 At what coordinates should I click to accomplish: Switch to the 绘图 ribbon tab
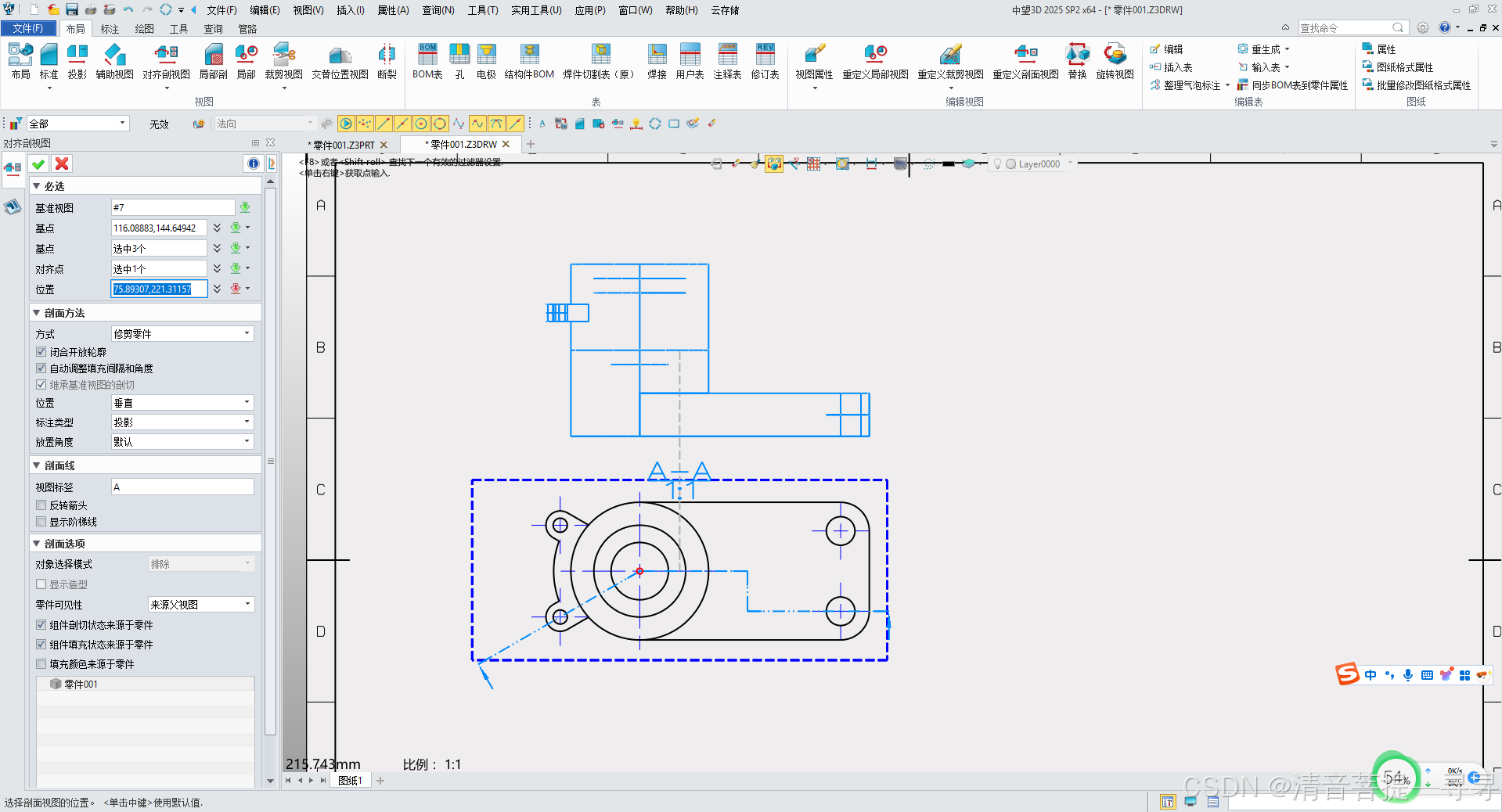[144, 29]
